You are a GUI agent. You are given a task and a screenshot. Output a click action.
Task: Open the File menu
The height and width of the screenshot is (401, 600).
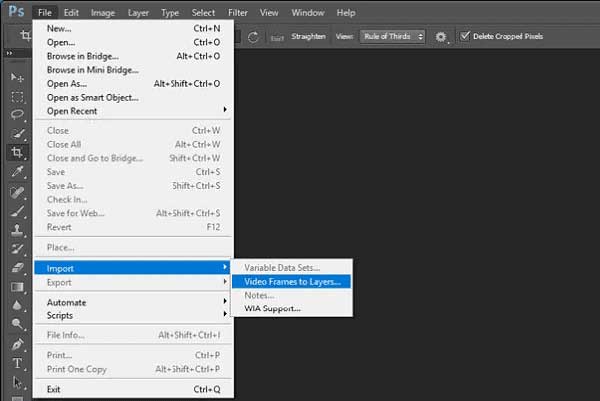tap(45, 13)
